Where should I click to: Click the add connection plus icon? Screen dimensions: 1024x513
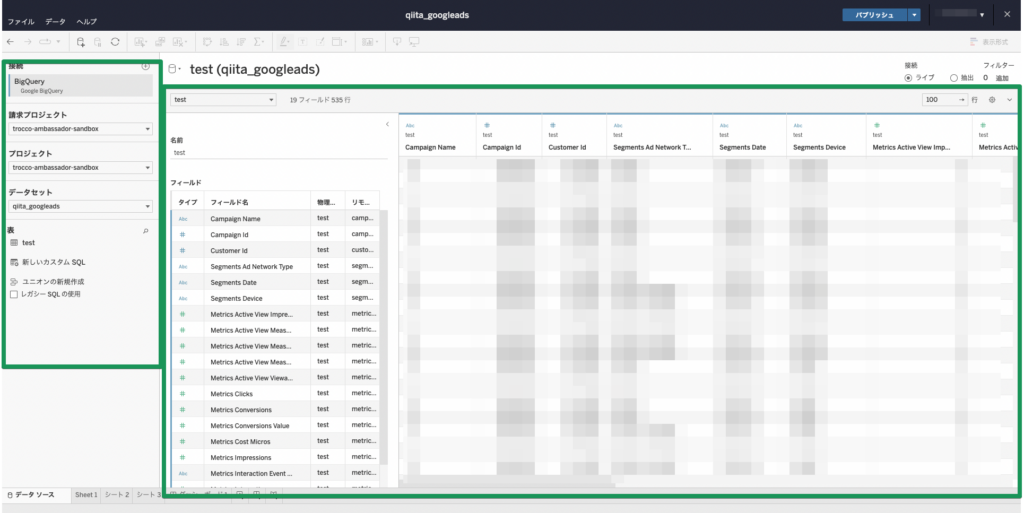[146, 66]
